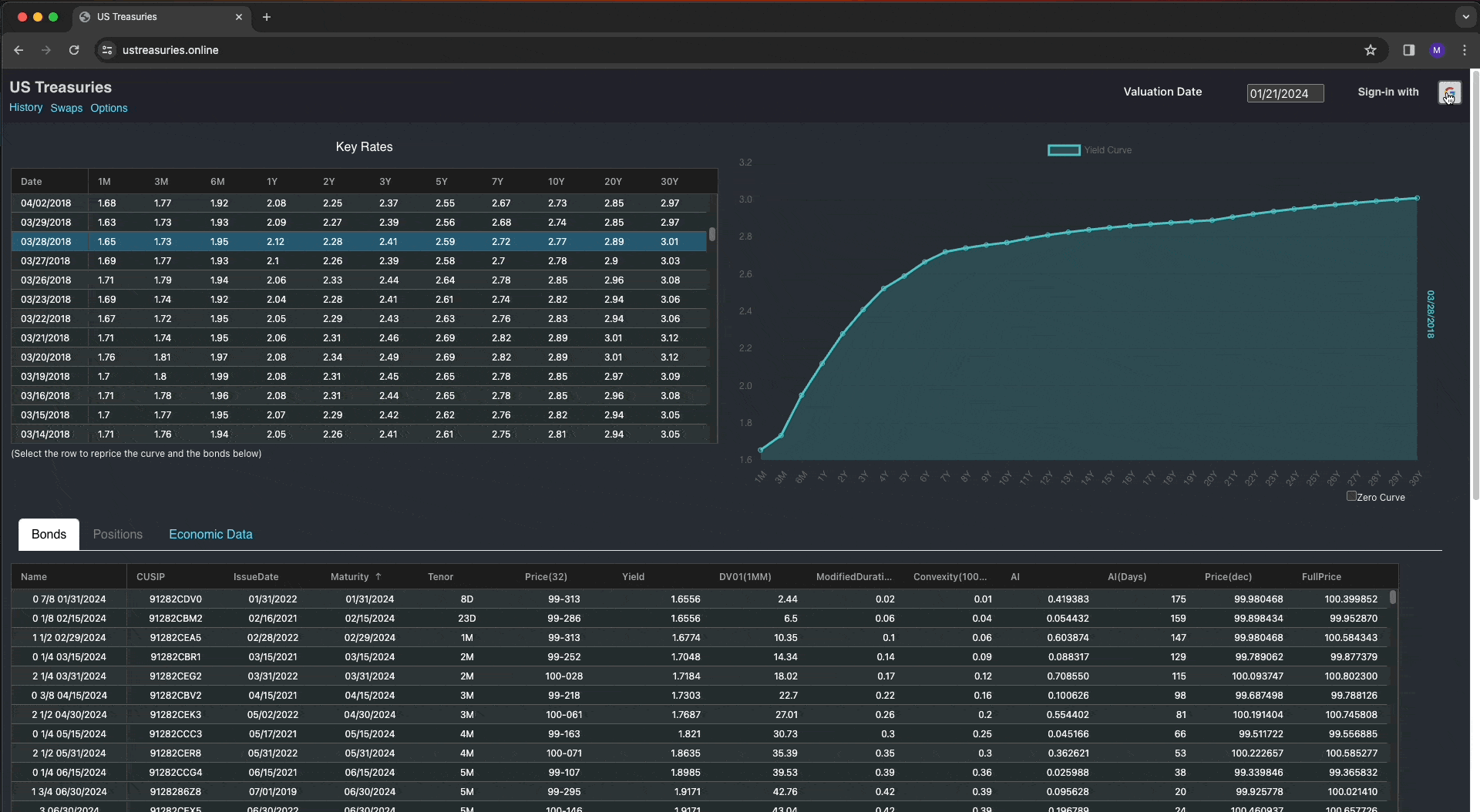This screenshot has width=1480, height=812.
Task: Open the user profile avatar
Action: pos(1436,50)
